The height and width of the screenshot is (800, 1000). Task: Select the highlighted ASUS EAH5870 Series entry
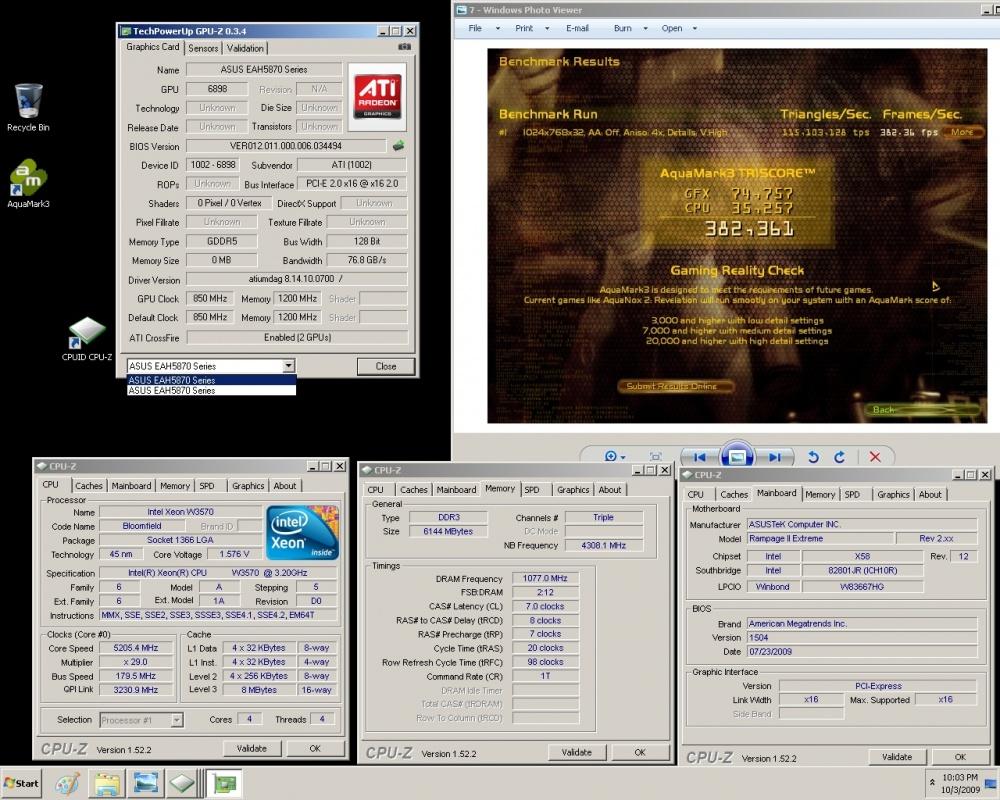pos(211,380)
